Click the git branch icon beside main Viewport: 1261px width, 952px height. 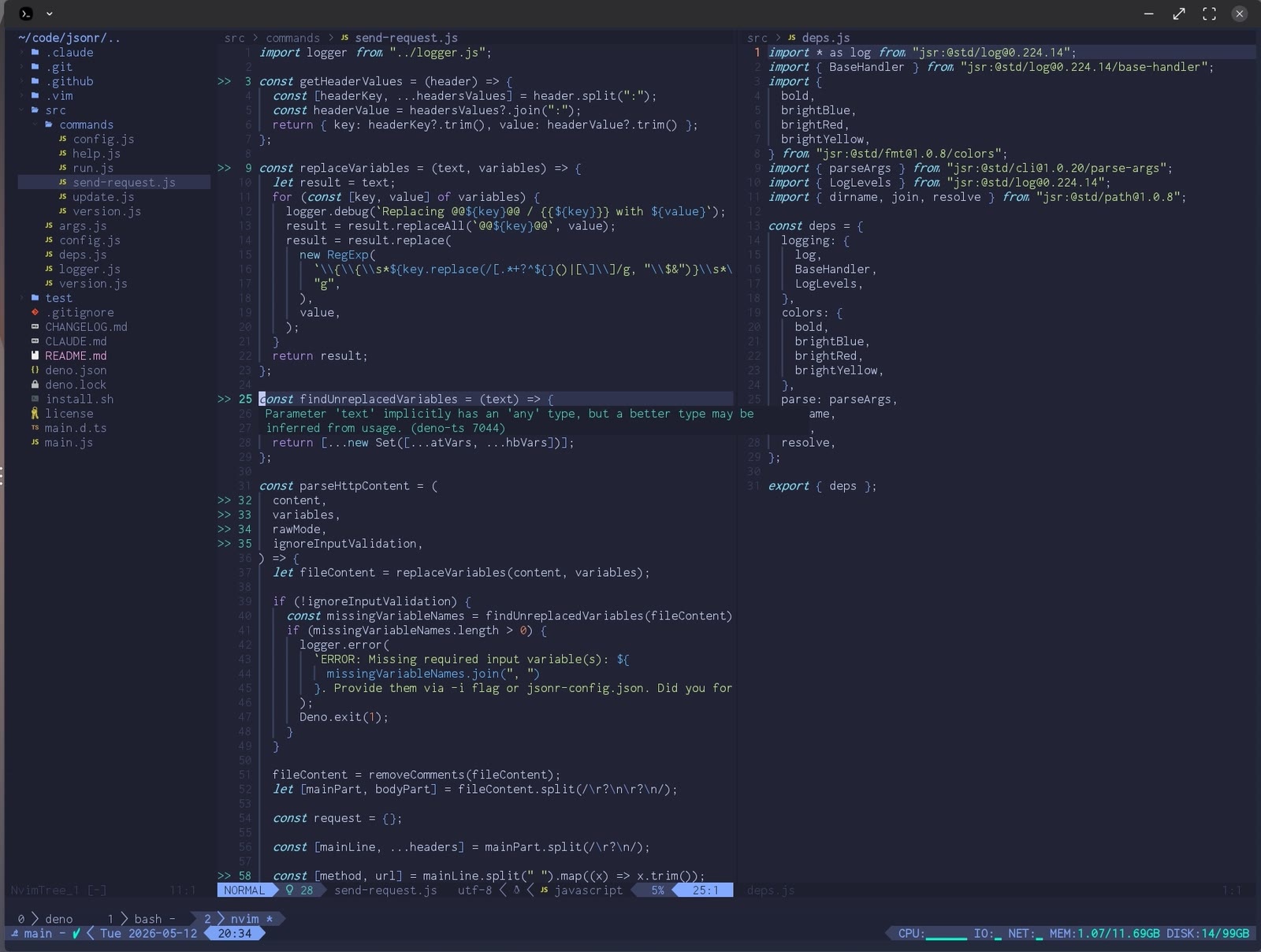tap(14, 933)
